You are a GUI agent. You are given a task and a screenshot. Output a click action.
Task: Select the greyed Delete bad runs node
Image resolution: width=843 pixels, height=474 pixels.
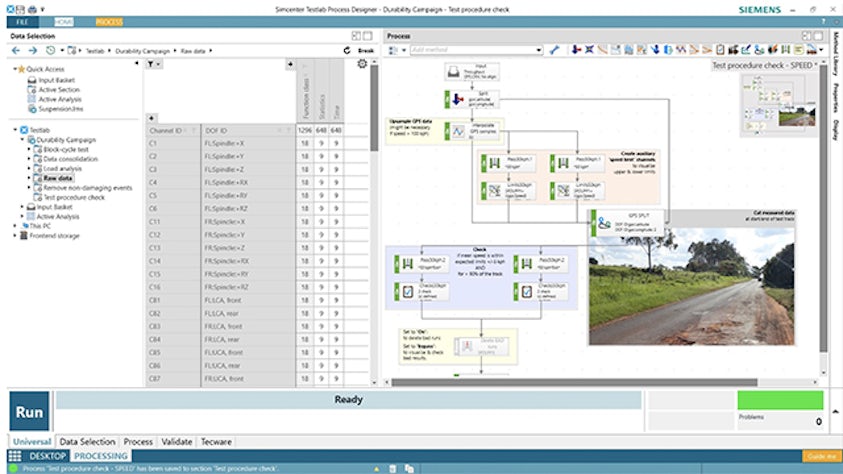click(x=481, y=346)
